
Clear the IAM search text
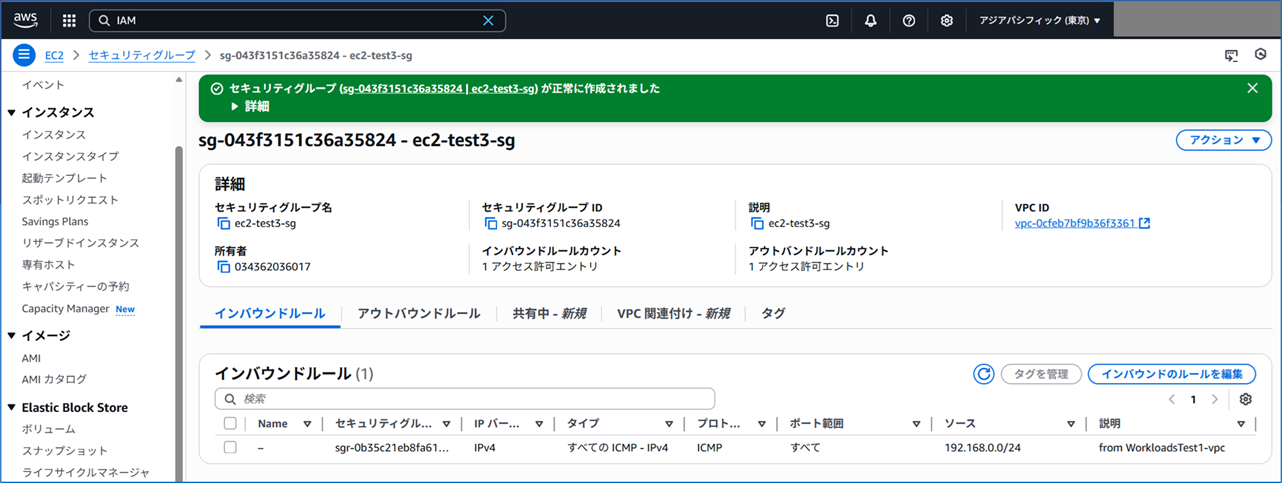tap(488, 20)
